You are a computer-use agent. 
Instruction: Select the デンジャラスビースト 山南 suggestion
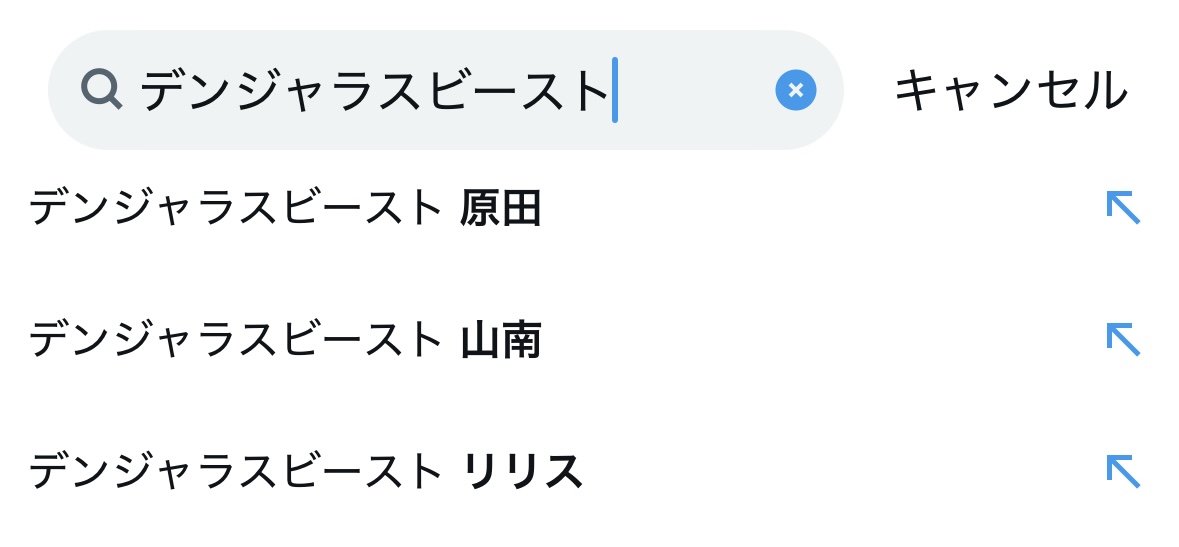pyautogui.click(x=284, y=341)
